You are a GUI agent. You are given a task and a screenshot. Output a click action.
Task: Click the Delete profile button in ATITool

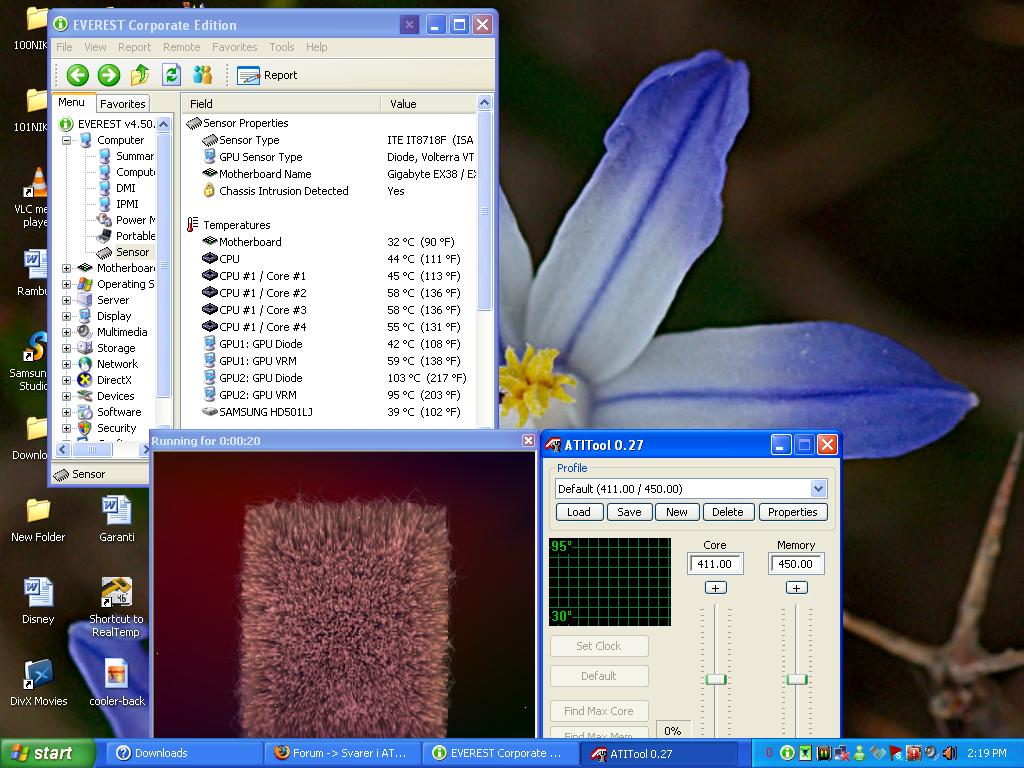point(728,512)
